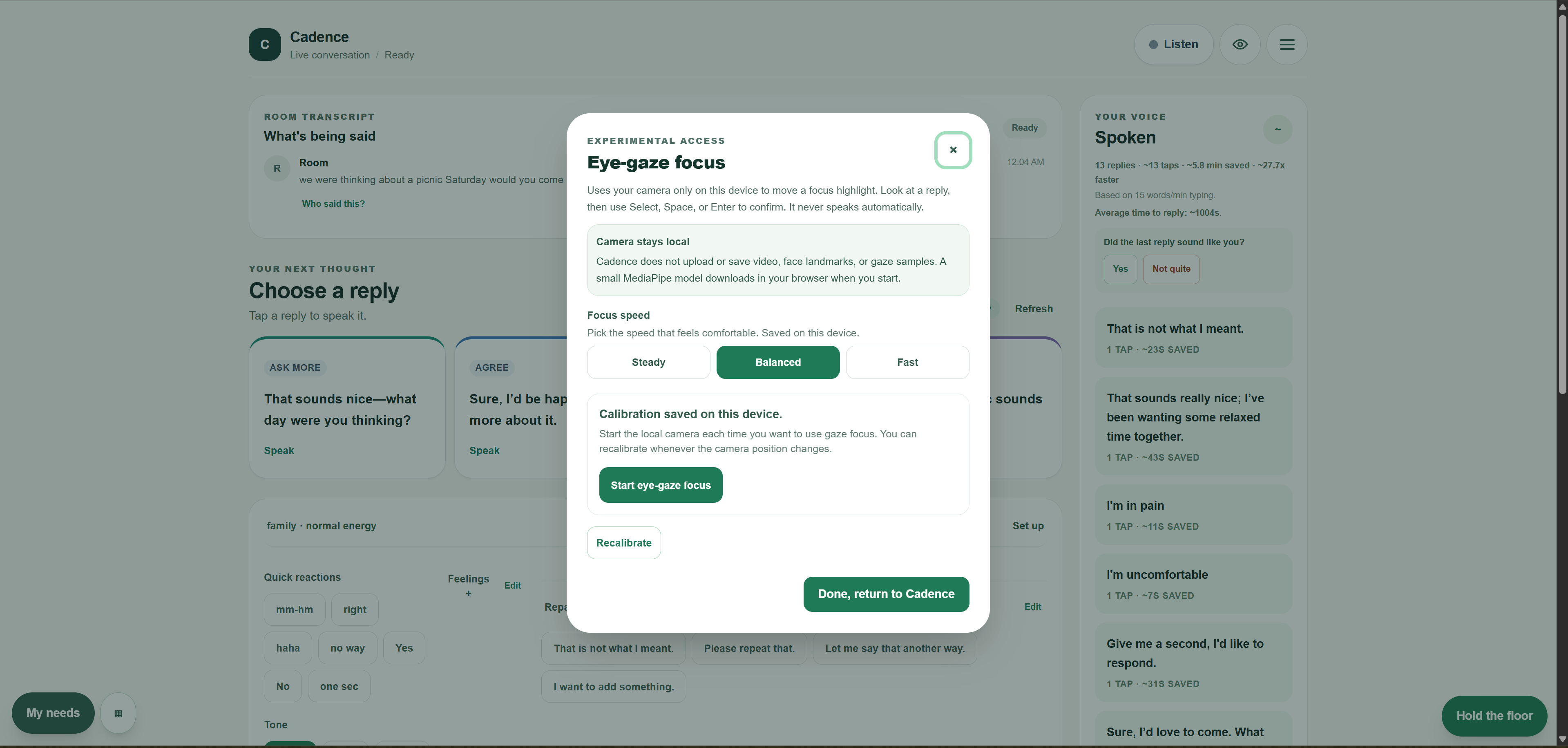Say I want to add something.
The height and width of the screenshot is (748, 1568).
(x=614, y=686)
